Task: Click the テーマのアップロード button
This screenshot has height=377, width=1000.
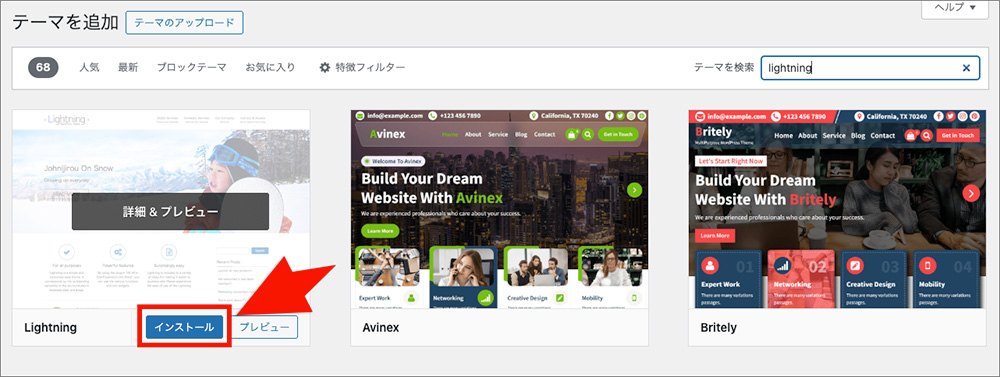Action: (184, 23)
